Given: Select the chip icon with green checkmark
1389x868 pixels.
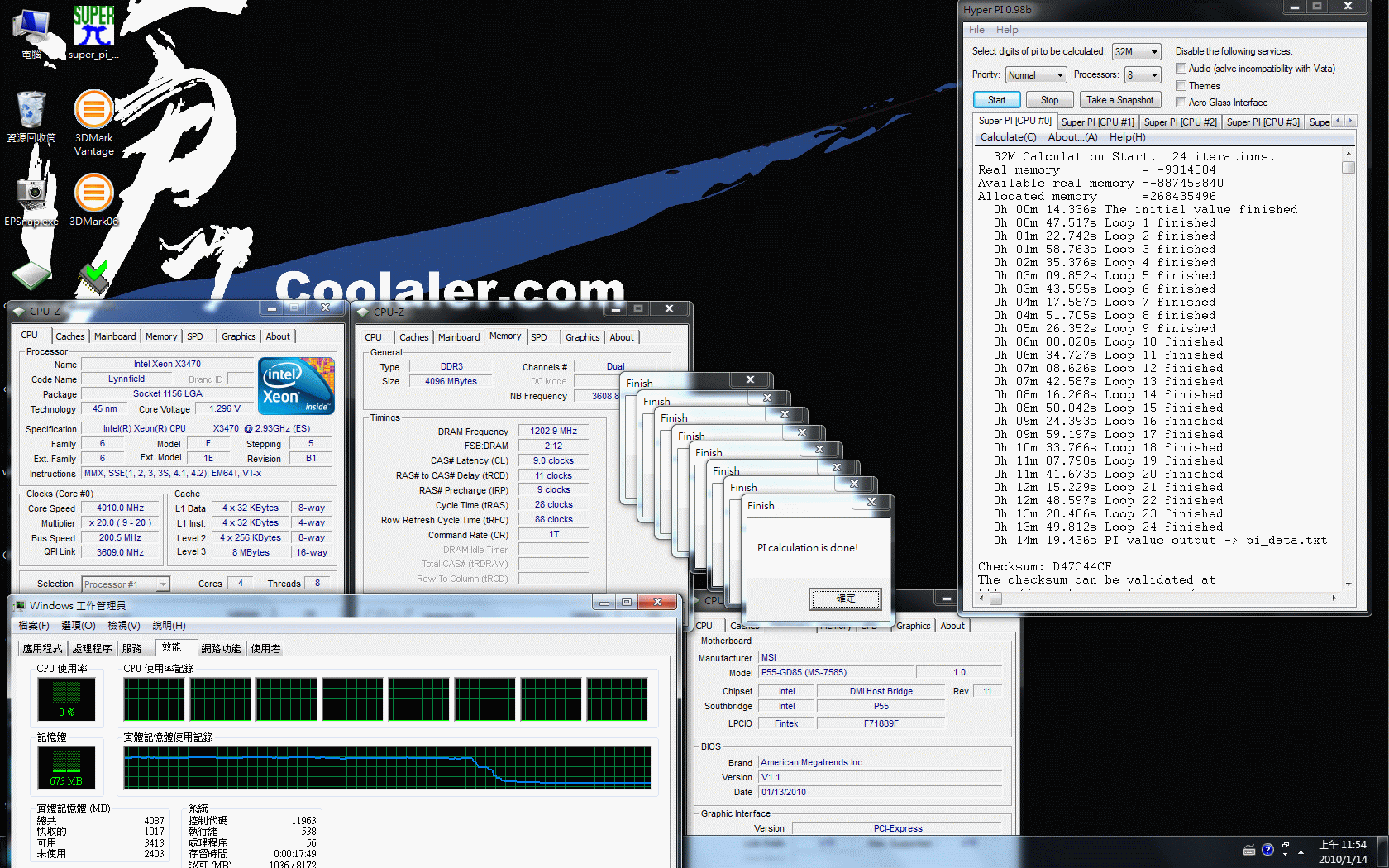Looking at the screenshot, I should 93,277.
